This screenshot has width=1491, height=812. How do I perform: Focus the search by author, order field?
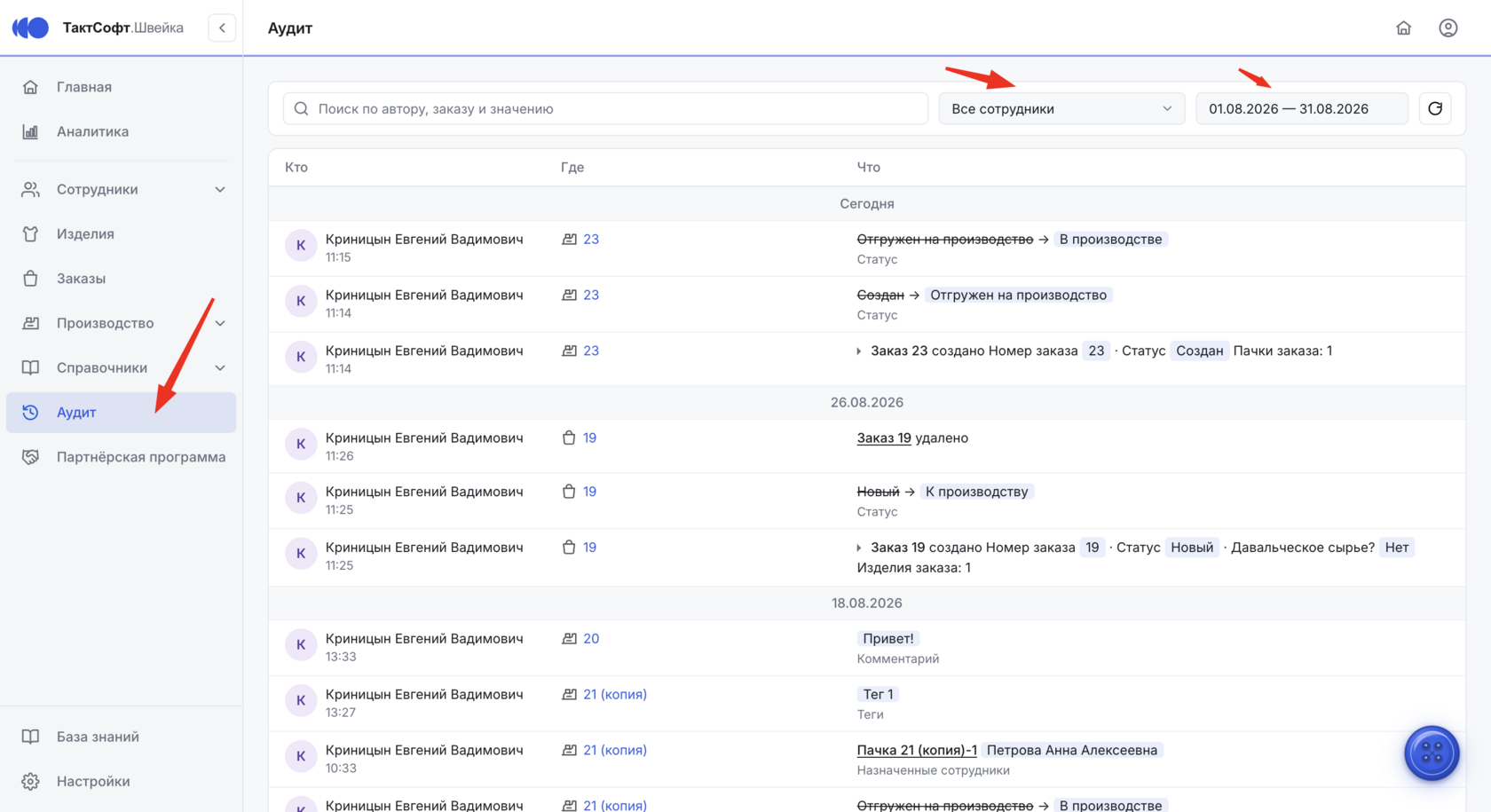[605, 108]
